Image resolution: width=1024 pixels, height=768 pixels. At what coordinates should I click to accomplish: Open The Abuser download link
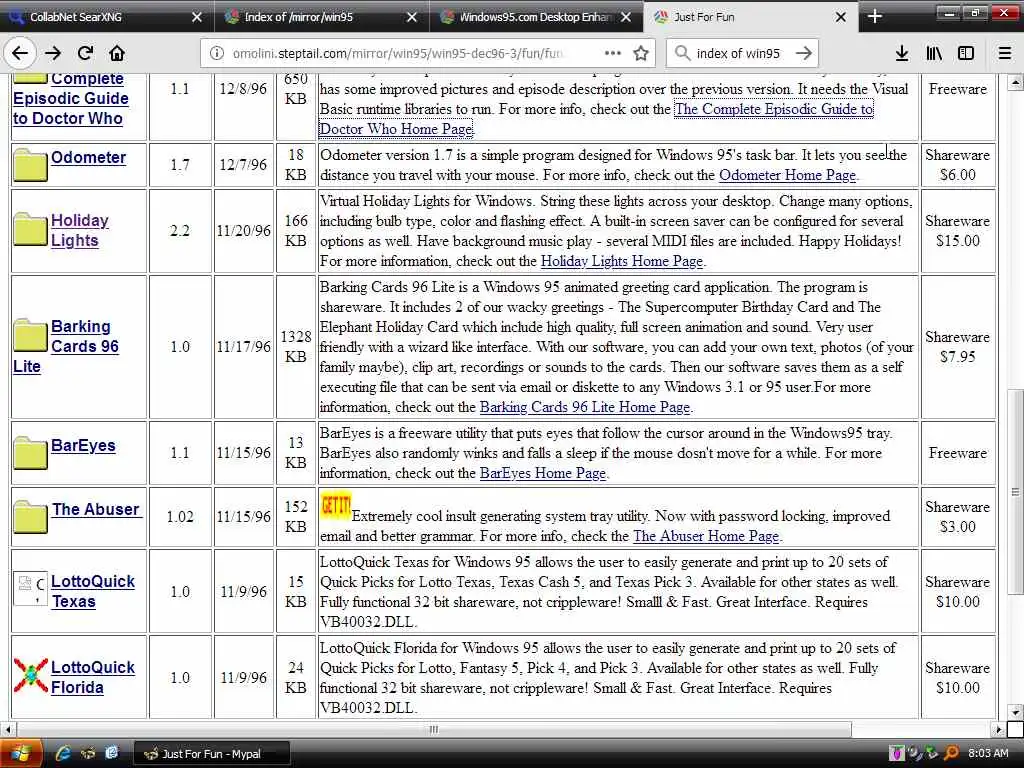pyautogui.click(x=95, y=509)
